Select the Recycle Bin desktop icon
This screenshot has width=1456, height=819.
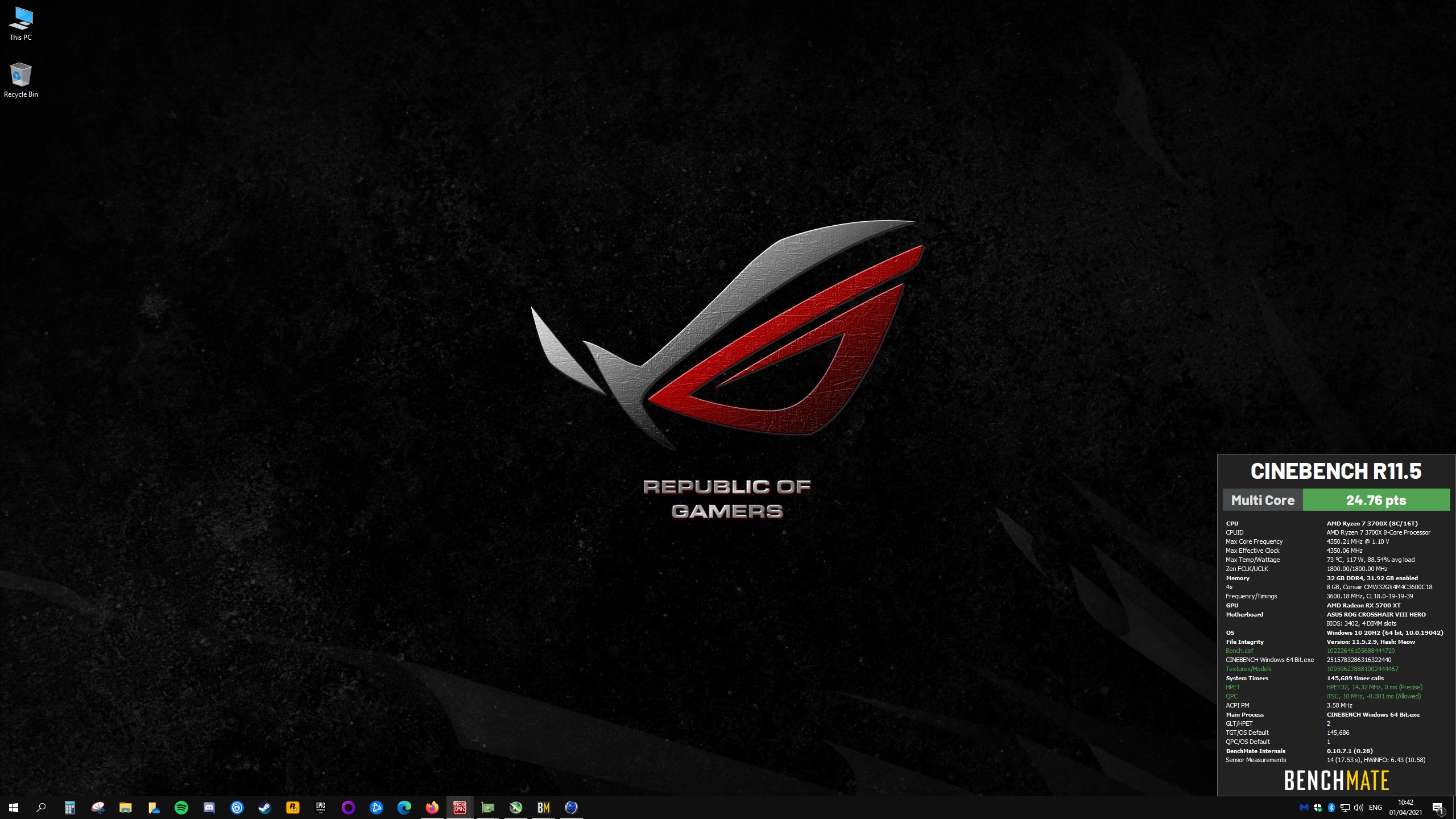pyautogui.click(x=20, y=80)
